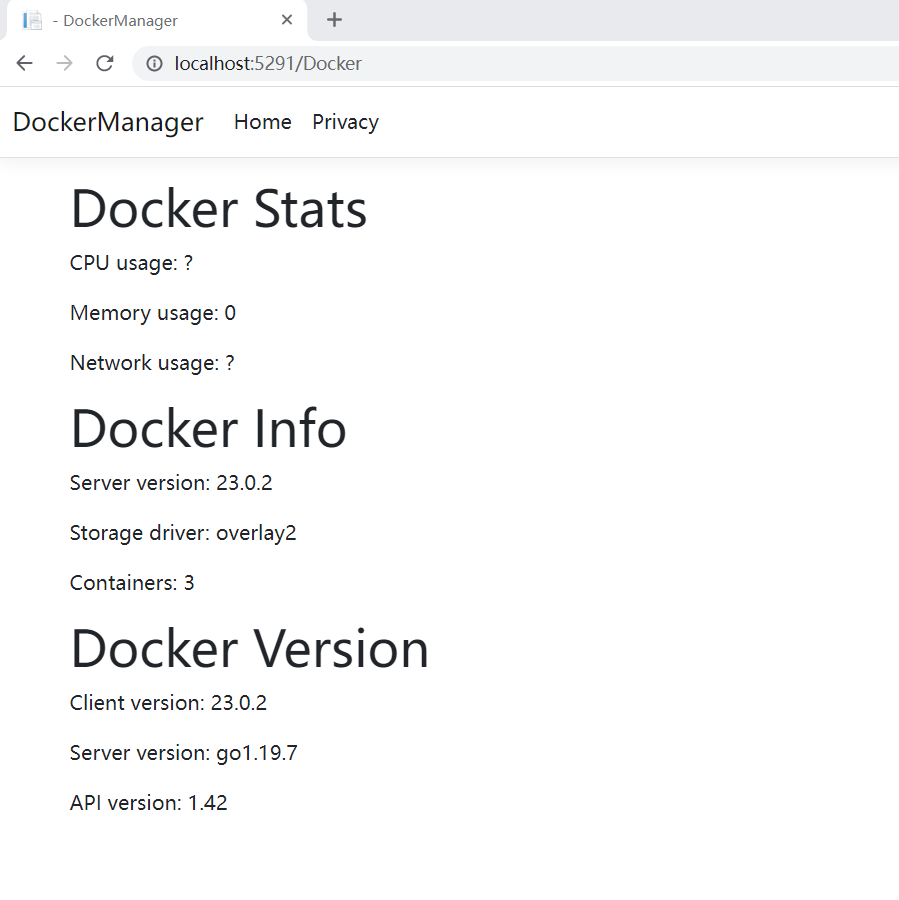Click the Docker Info heading
899x900 pixels.
point(208,429)
